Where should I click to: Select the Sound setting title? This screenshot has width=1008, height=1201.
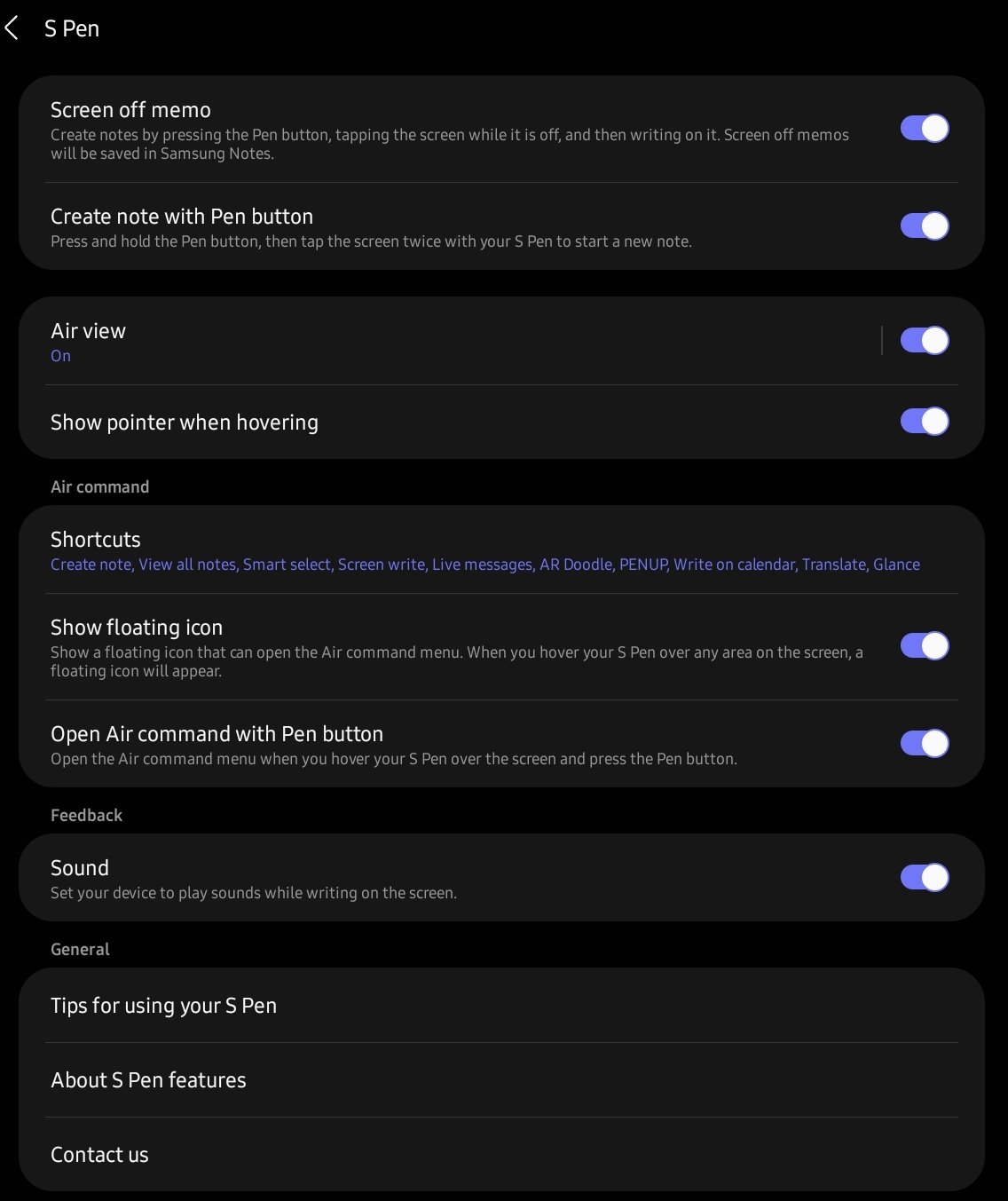pyautogui.click(x=80, y=868)
